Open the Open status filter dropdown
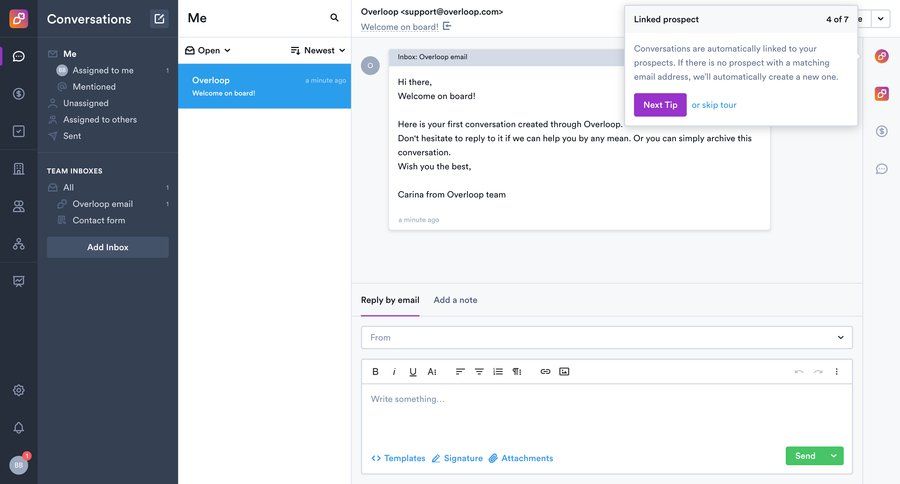 [x=208, y=51]
